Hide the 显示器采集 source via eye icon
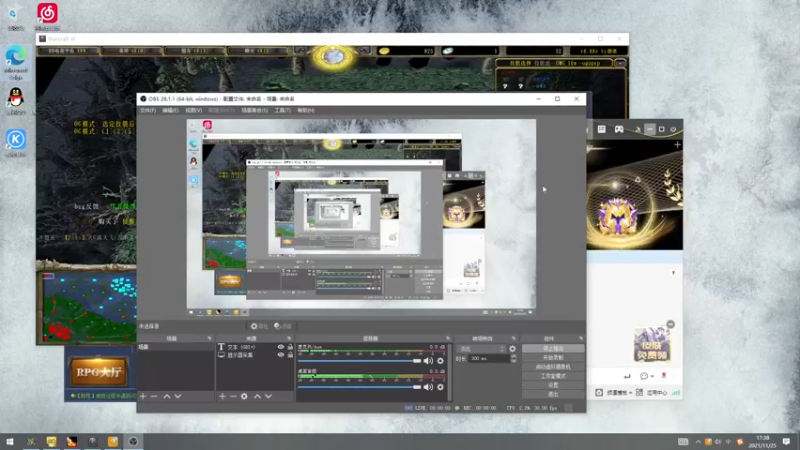The width and height of the screenshot is (800, 450). (x=281, y=355)
